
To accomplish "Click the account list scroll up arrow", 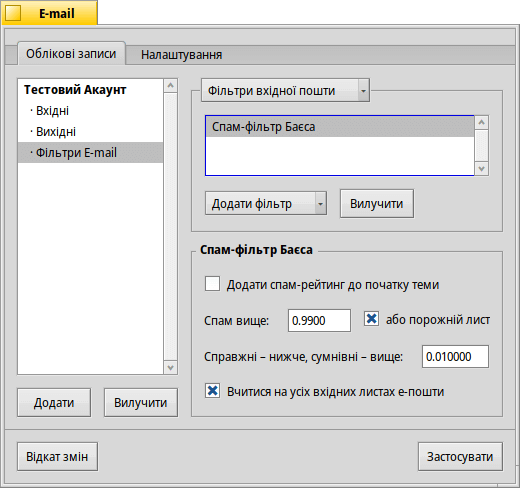I will tap(171, 86).
